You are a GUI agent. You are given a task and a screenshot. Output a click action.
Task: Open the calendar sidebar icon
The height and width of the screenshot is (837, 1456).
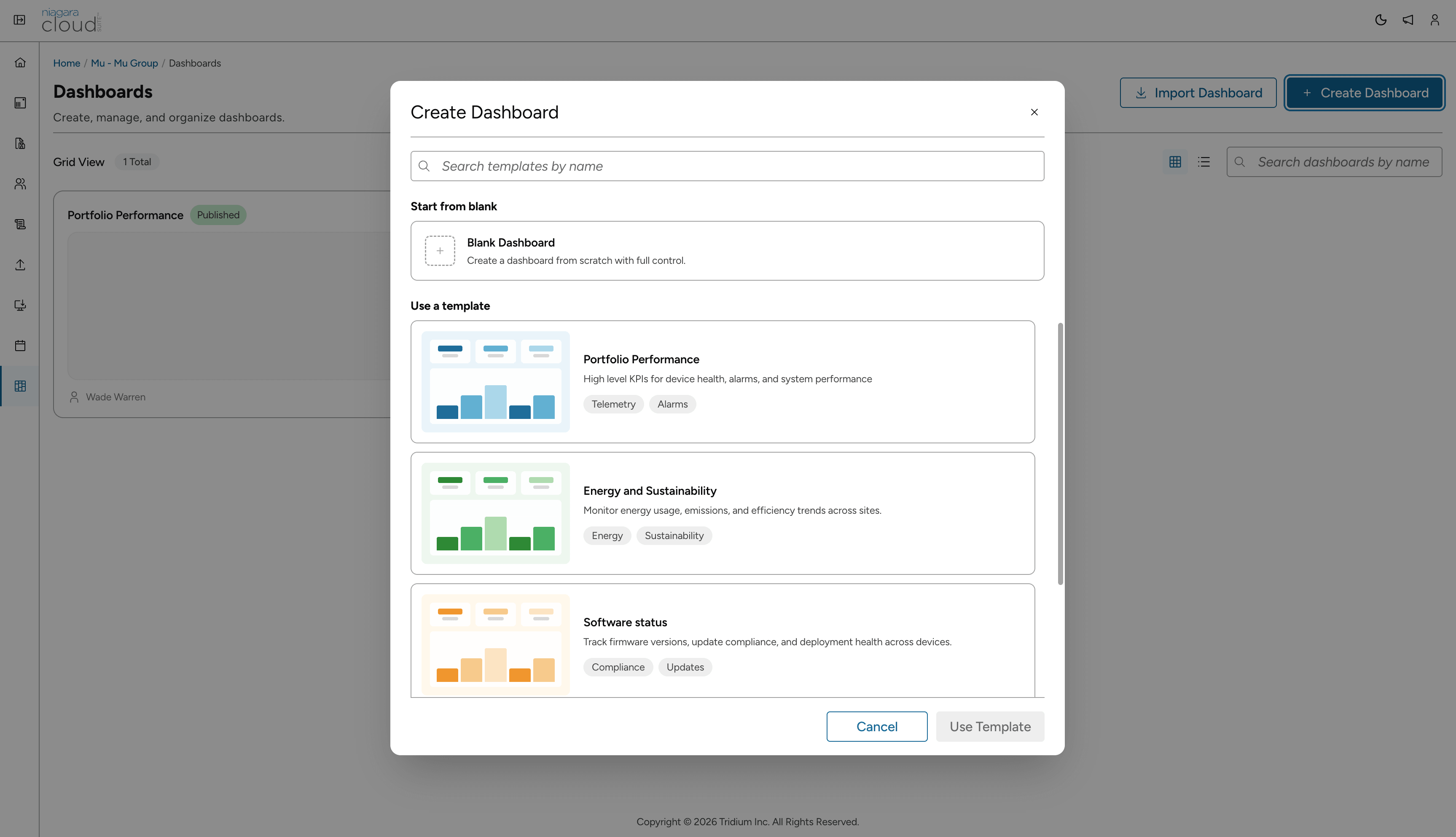point(20,346)
